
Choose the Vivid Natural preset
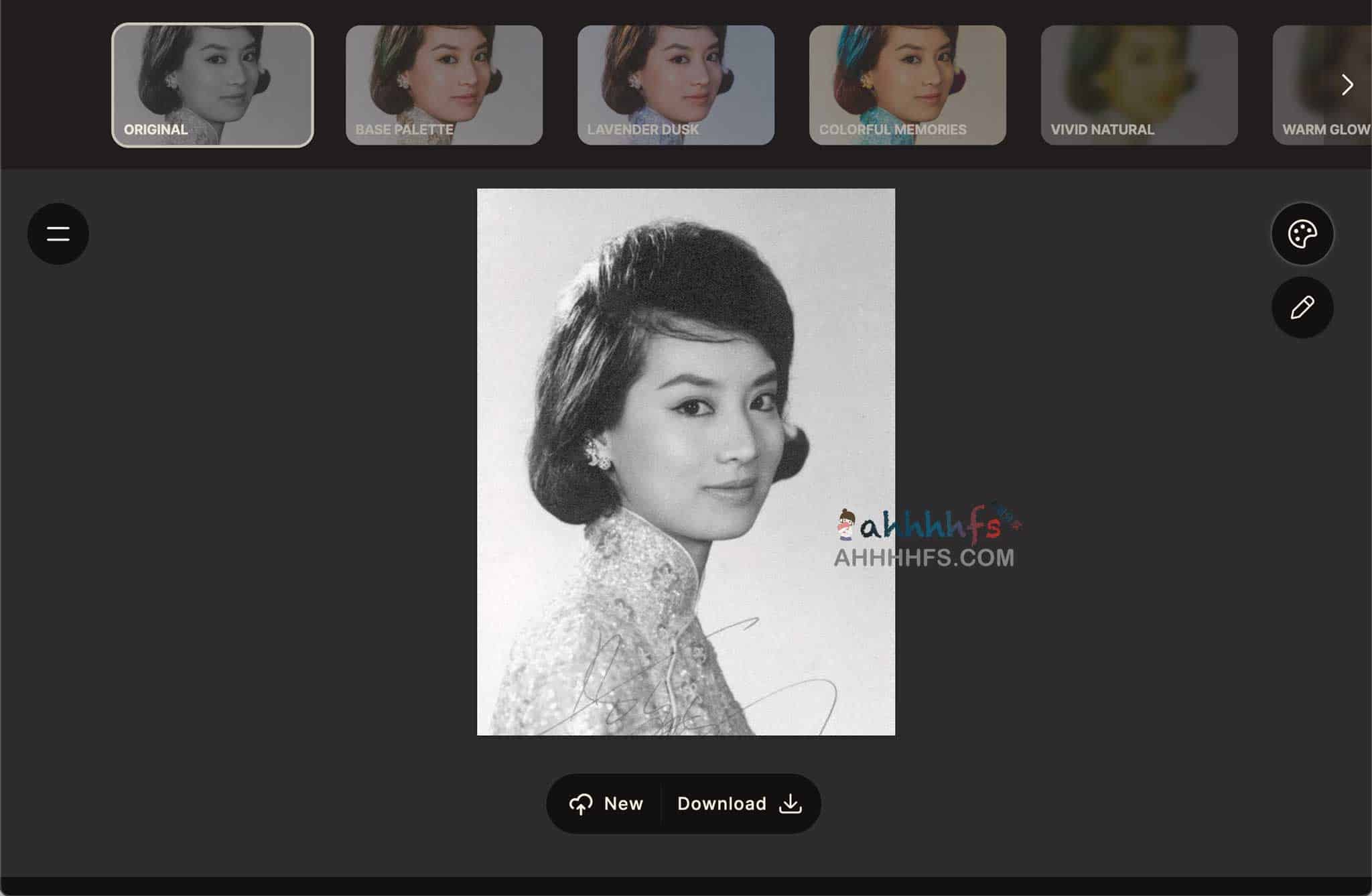click(1139, 85)
